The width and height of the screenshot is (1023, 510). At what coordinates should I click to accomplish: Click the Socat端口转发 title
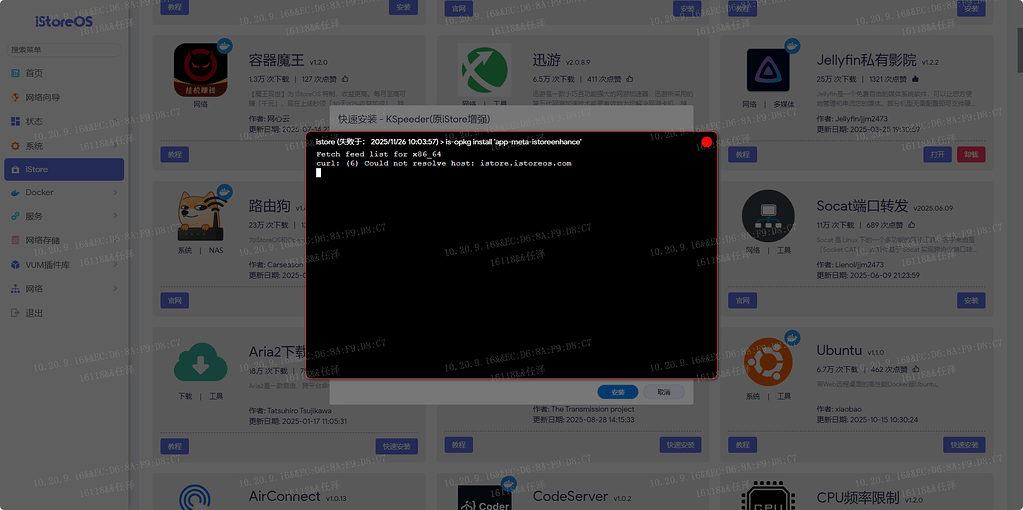(x=862, y=206)
